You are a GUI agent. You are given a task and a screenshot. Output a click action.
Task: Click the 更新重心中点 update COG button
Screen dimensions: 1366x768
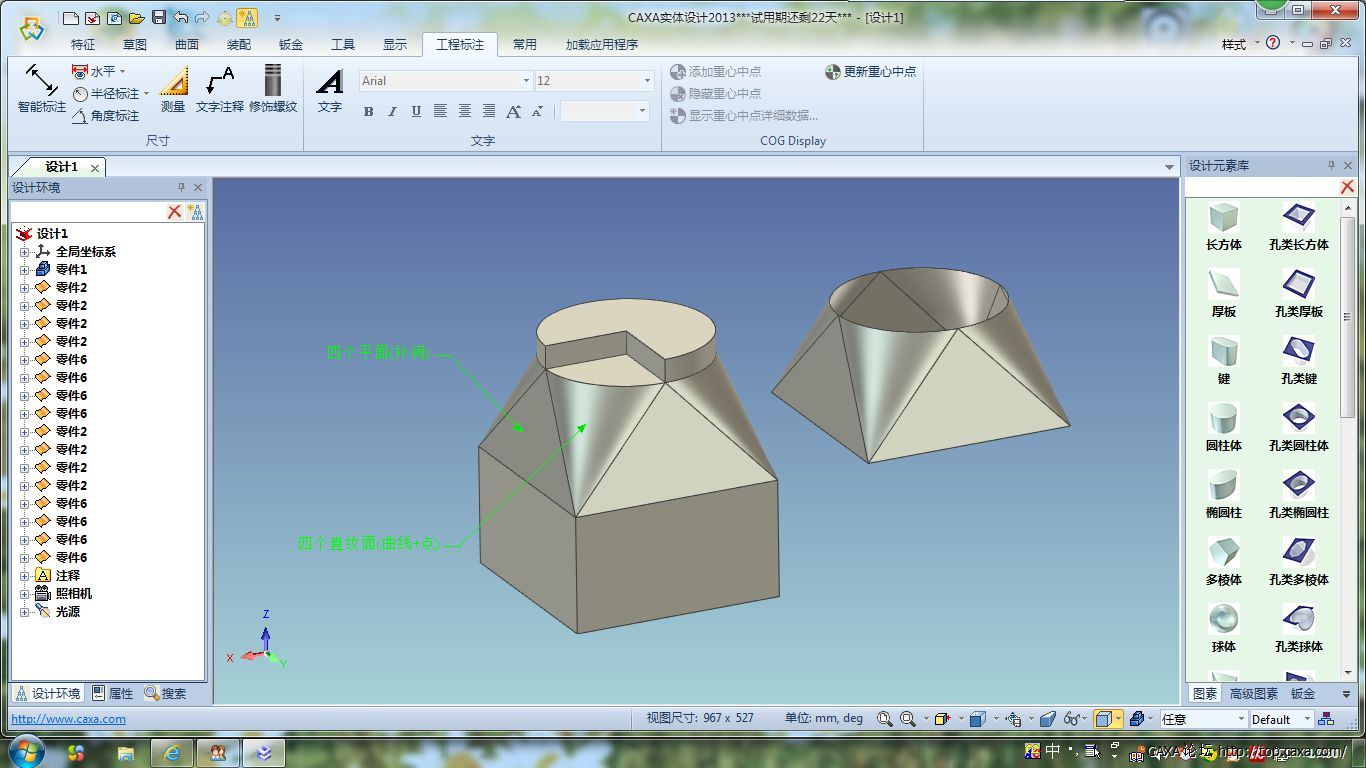pos(870,72)
